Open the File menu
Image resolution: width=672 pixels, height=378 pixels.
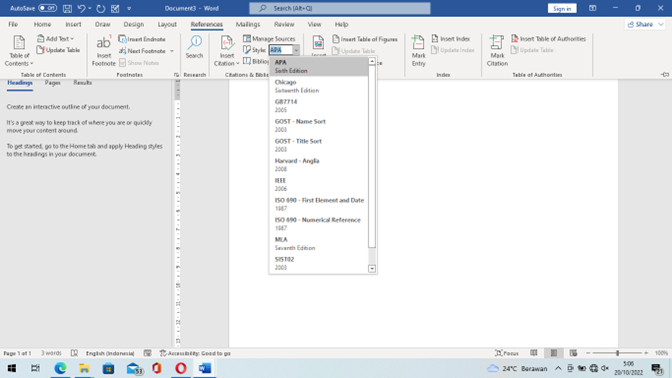(13, 24)
